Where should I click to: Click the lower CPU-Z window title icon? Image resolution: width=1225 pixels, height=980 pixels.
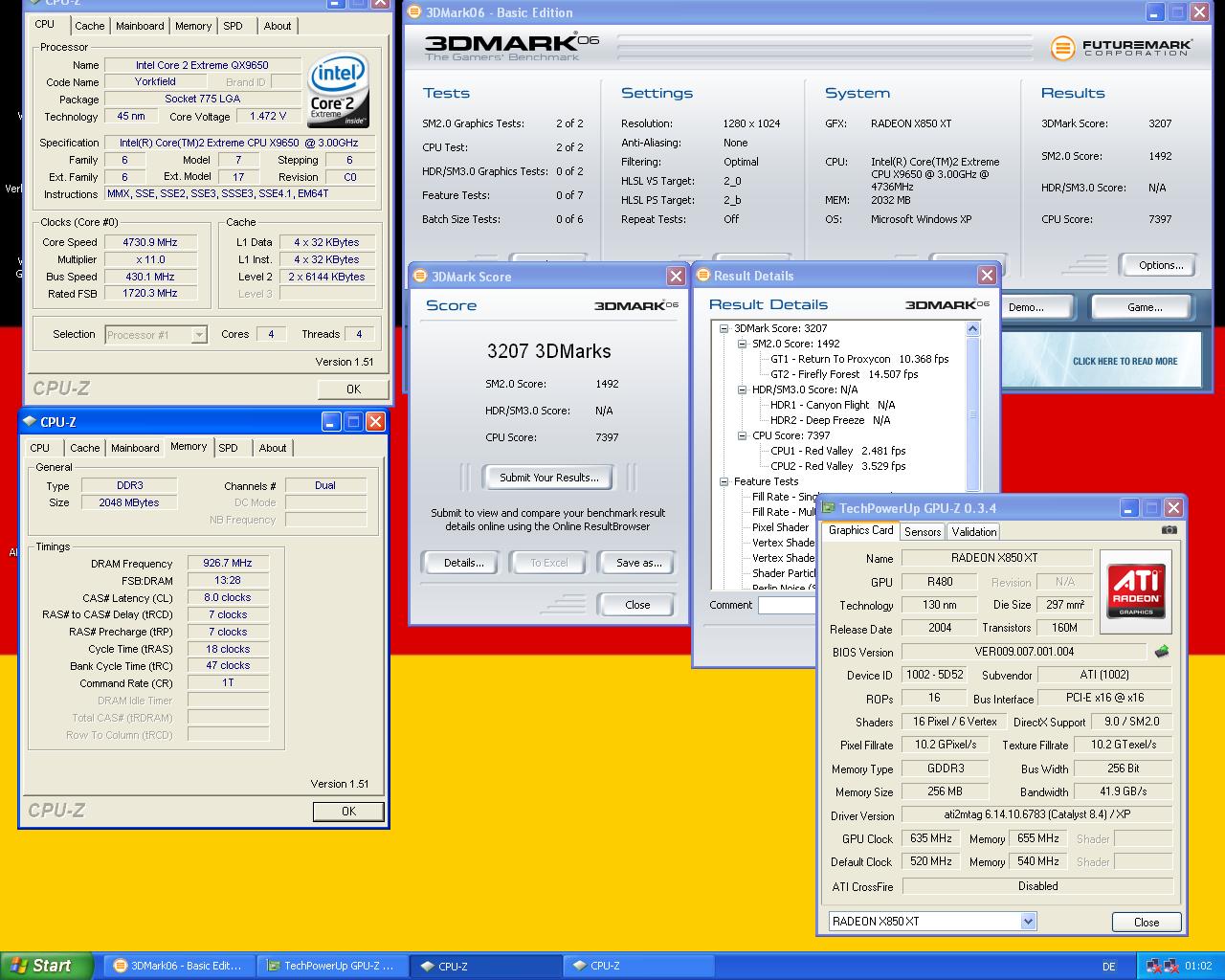(x=29, y=421)
